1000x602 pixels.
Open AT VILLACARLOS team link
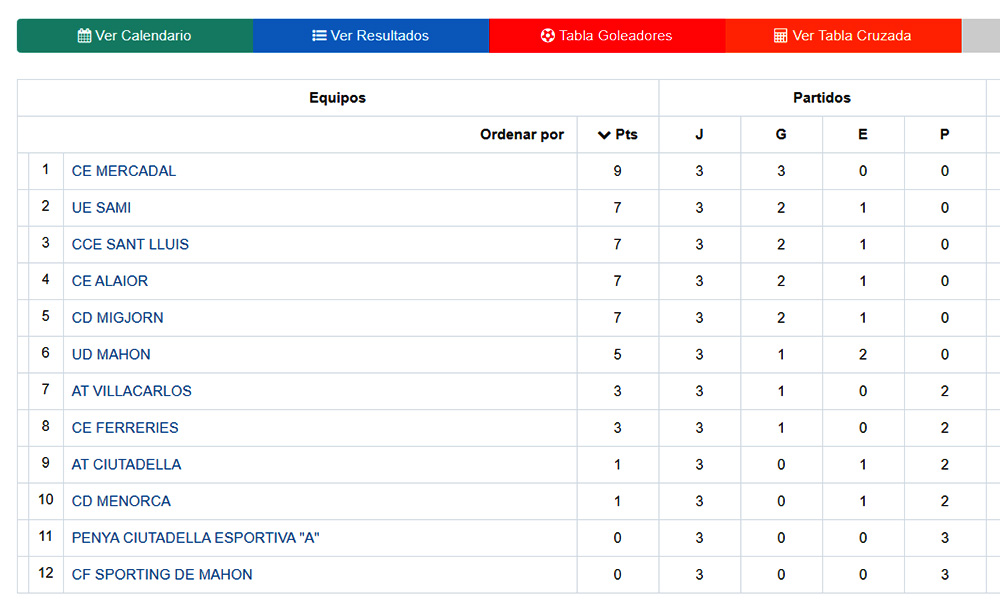point(131,391)
